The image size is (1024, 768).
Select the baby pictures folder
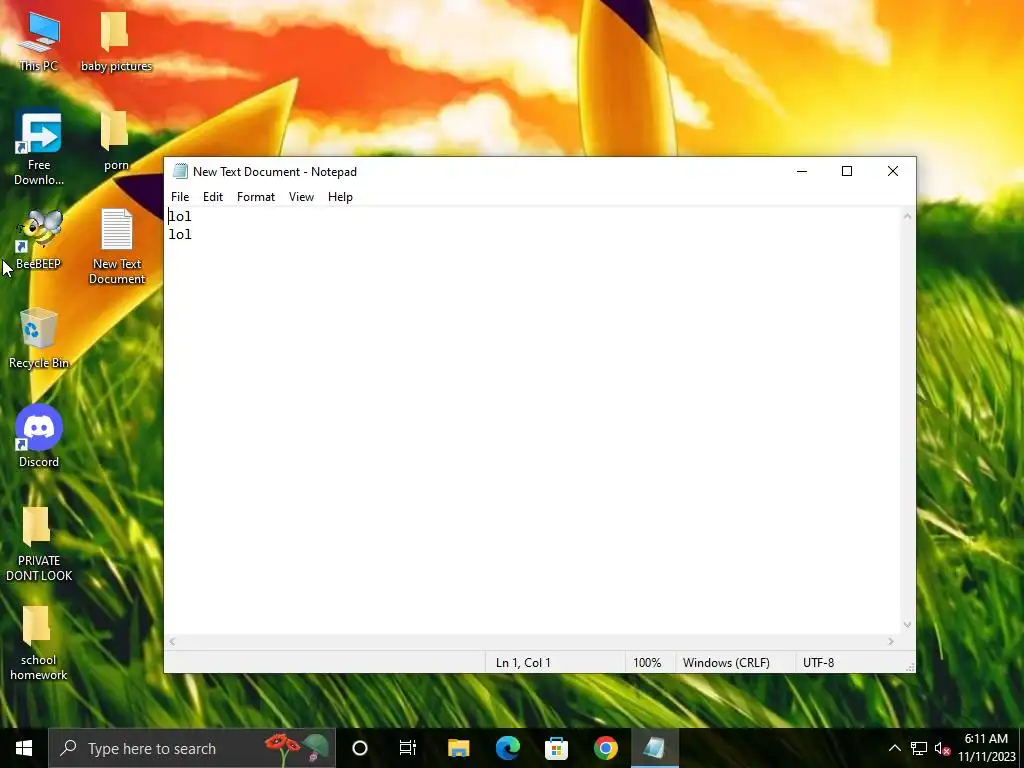116,42
